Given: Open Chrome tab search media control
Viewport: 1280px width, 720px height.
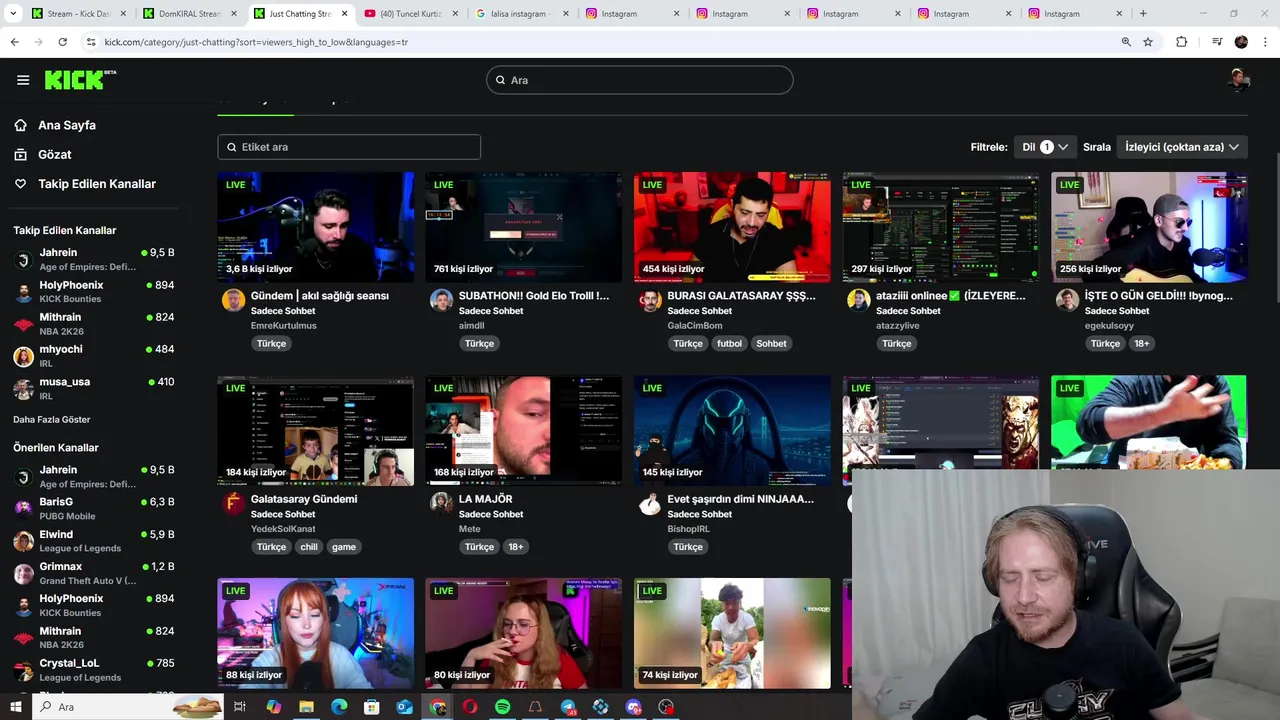Looking at the screenshot, I should pos(1217,42).
